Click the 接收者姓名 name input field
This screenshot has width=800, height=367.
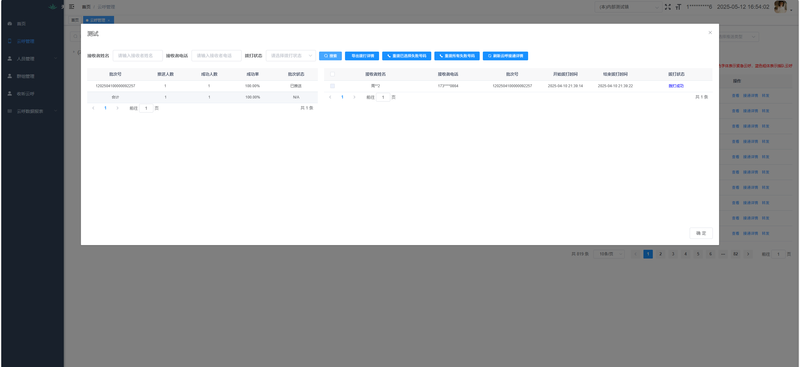click(138, 56)
